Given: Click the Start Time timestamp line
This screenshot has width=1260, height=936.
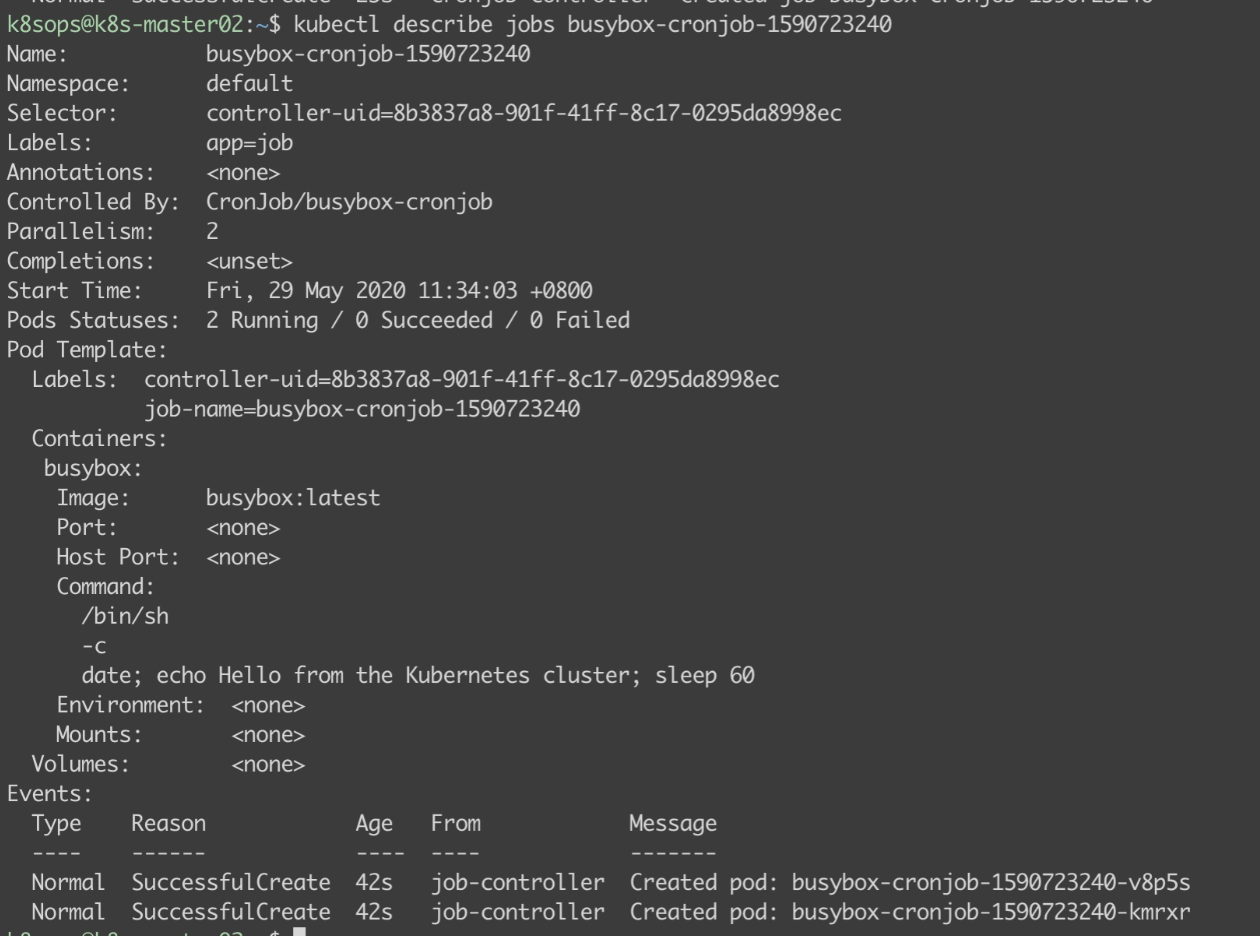Looking at the screenshot, I should (399, 291).
